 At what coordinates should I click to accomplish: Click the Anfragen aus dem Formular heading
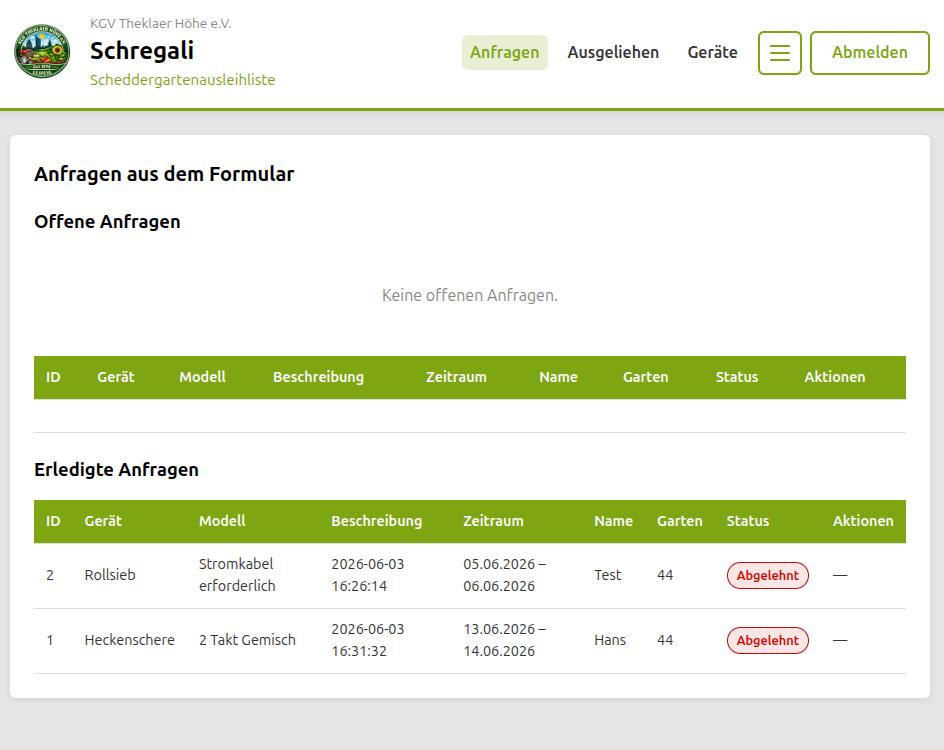point(164,174)
